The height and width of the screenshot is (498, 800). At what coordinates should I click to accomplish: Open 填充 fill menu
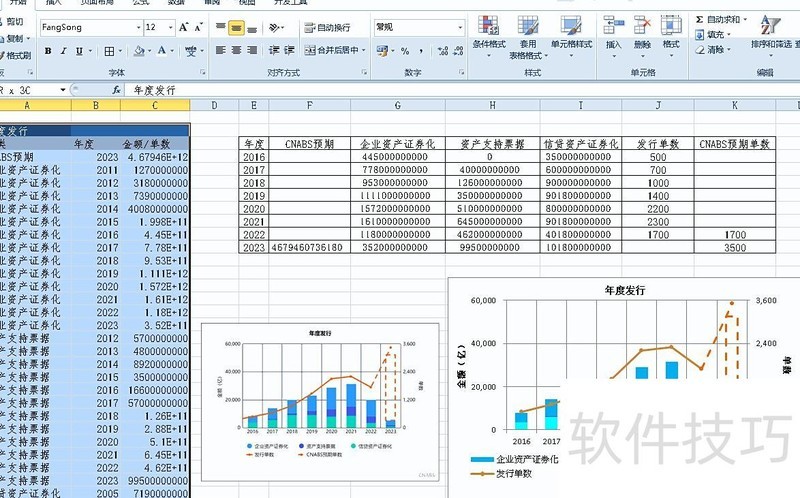click(x=713, y=35)
